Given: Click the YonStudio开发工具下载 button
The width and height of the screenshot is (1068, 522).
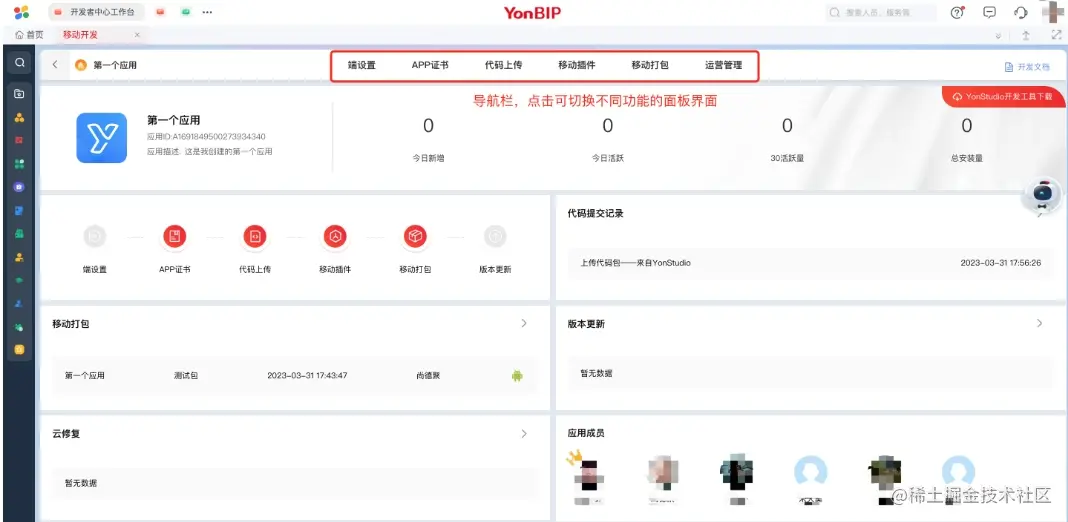Looking at the screenshot, I should click(x=1004, y=97).
